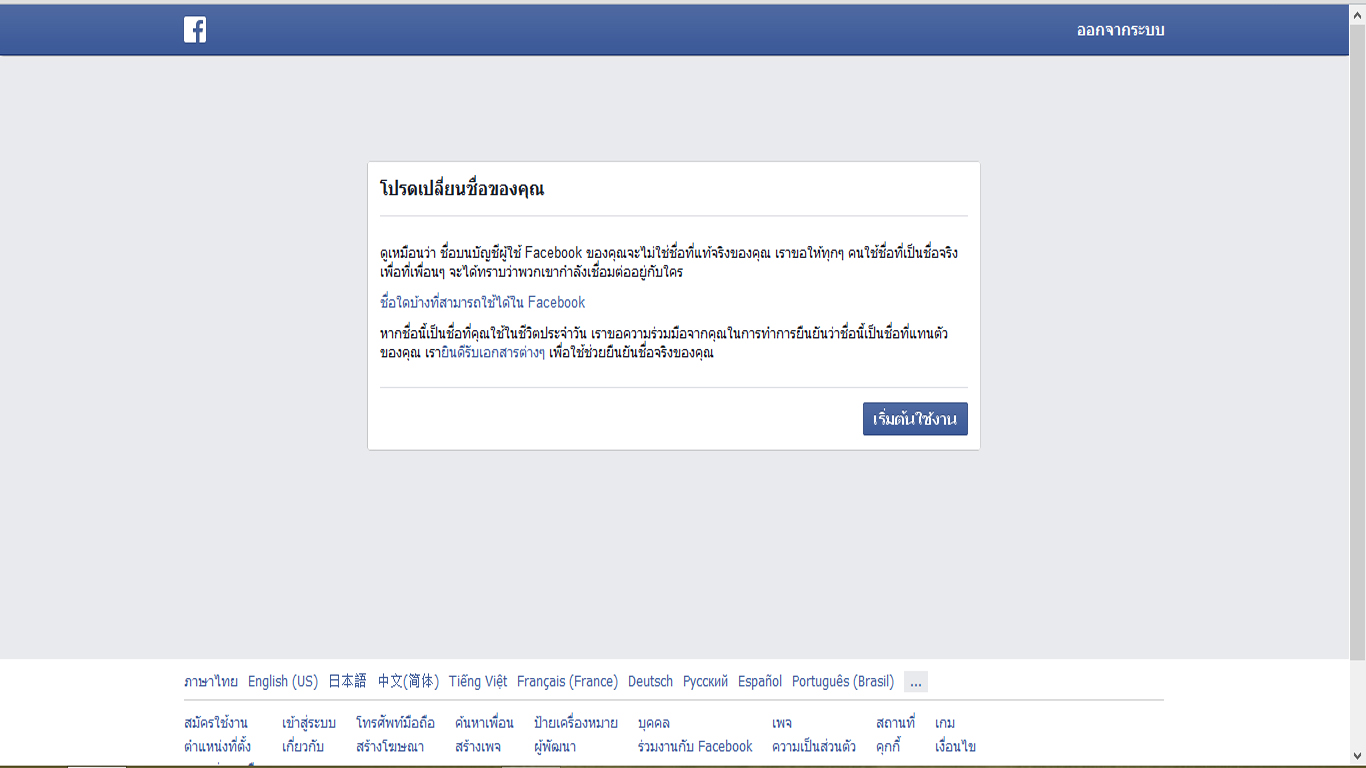Switch language to Deutsch
This screenshot has height=768, width=1366.
650,681
